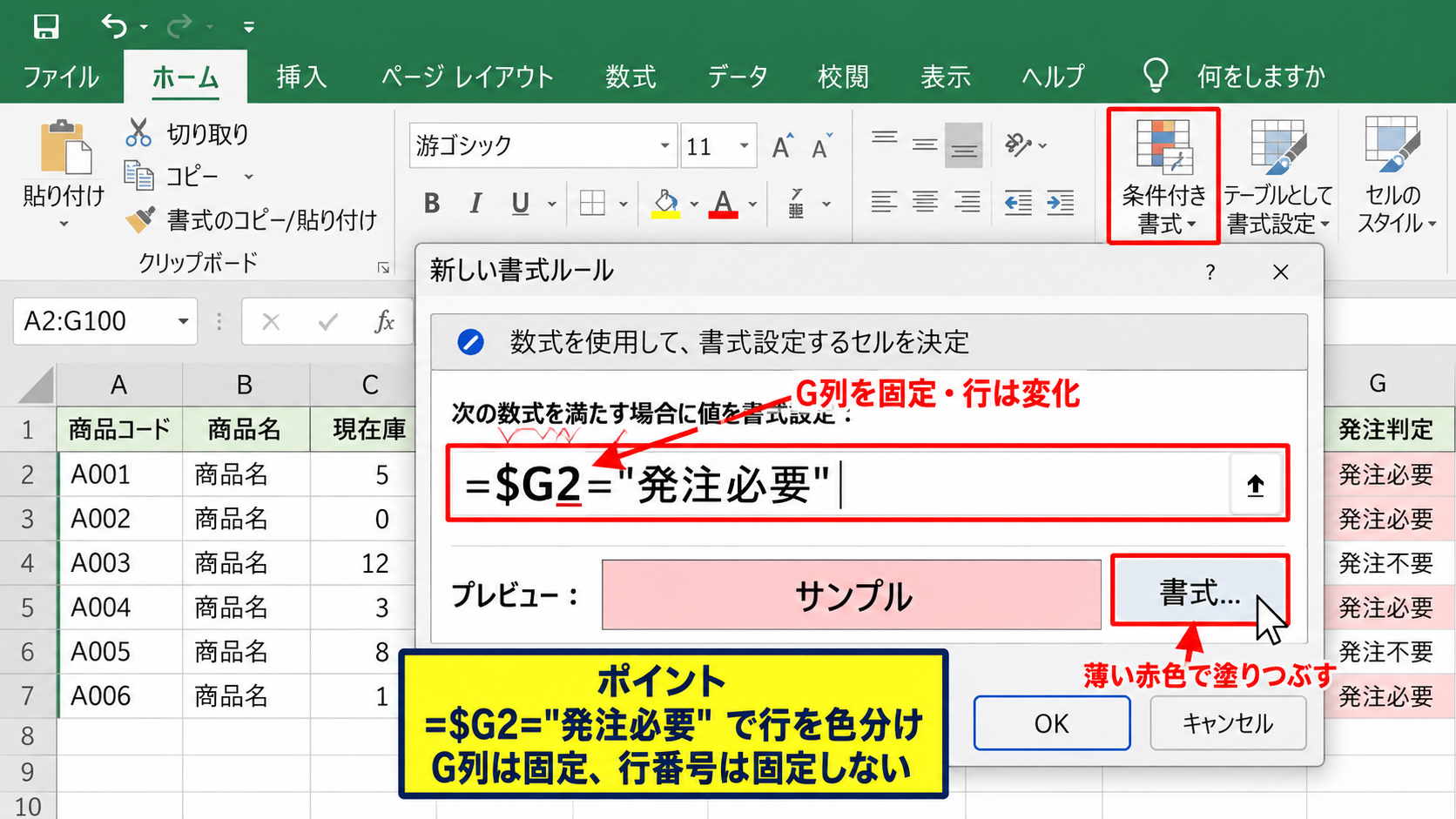Click the dialog help question mark
The image size is (1456, 819).
[x=1210, y=272]
